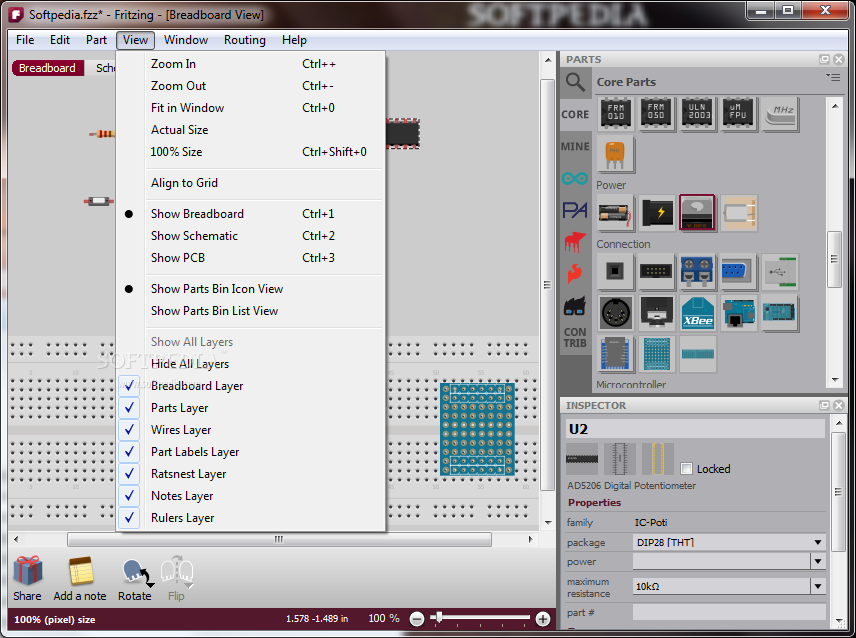Select the round DIN connector part
This screenshot has width=856, height=638.
click(615, 314)
